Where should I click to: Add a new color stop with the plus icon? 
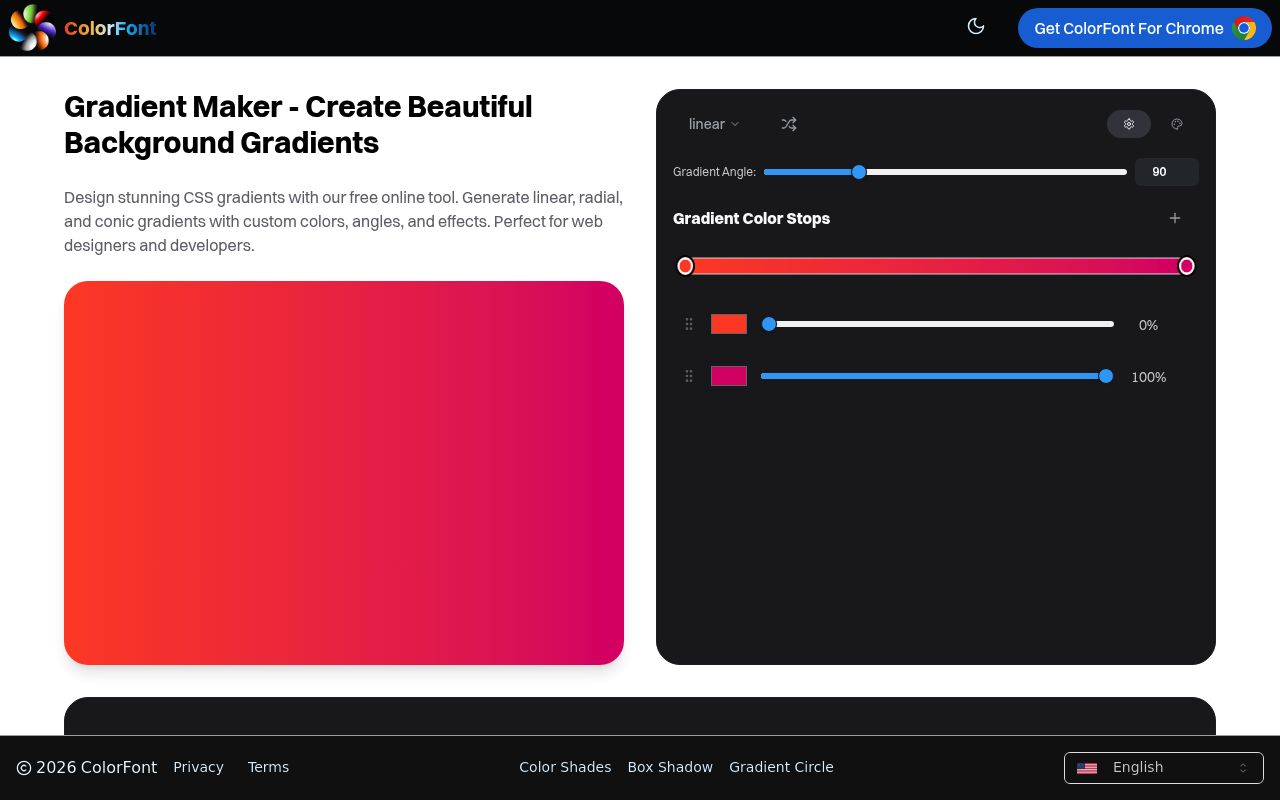pyautogui.click(x=1174, y=218)
